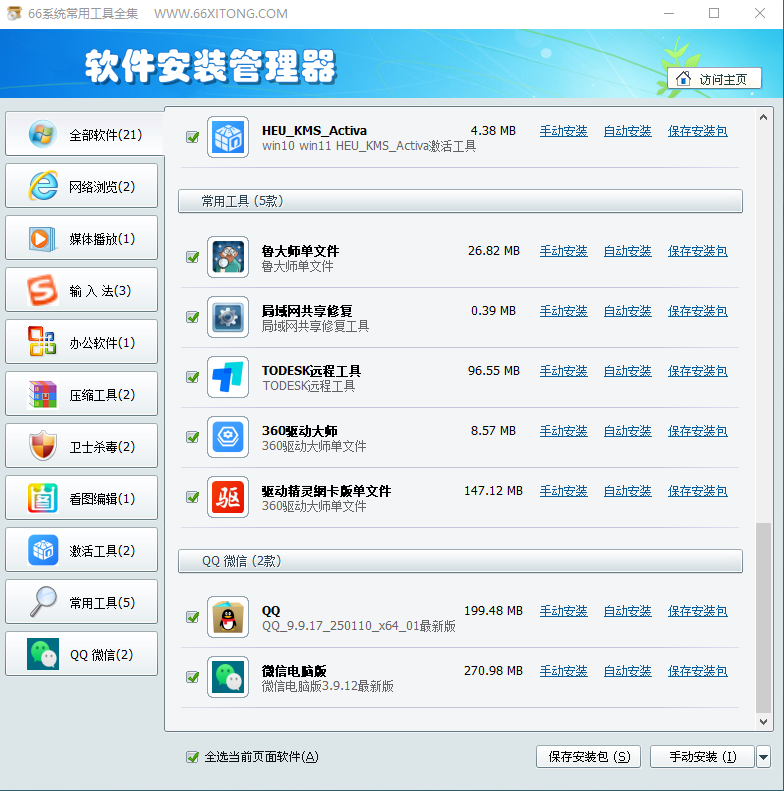Toggle the TODESK远程工具 checkbox

[193, 377]
